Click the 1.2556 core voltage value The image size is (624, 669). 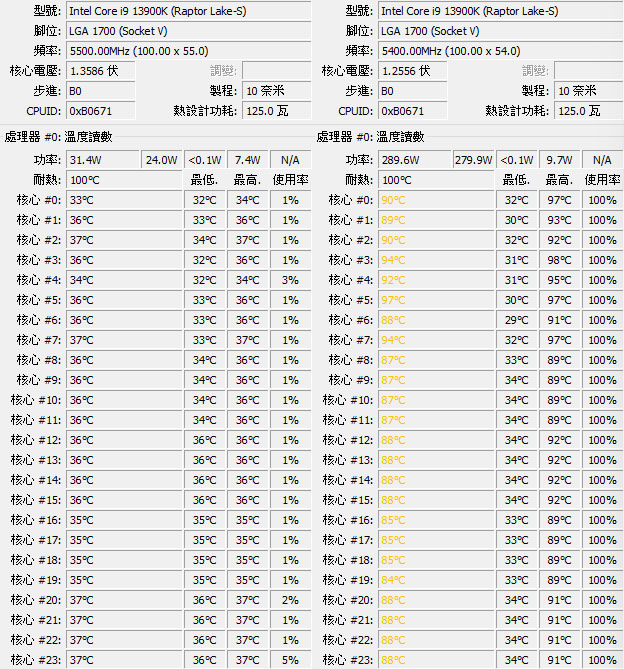(x=413, y=71)
